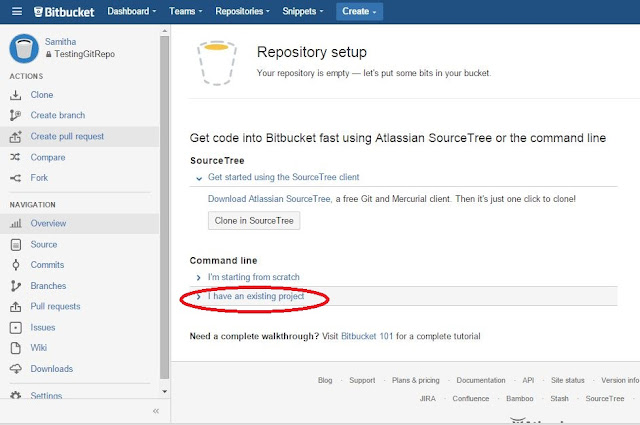Screen dimensions: 640x425
Task: Open the hamburger menu icon
Action: coord(17,11)
